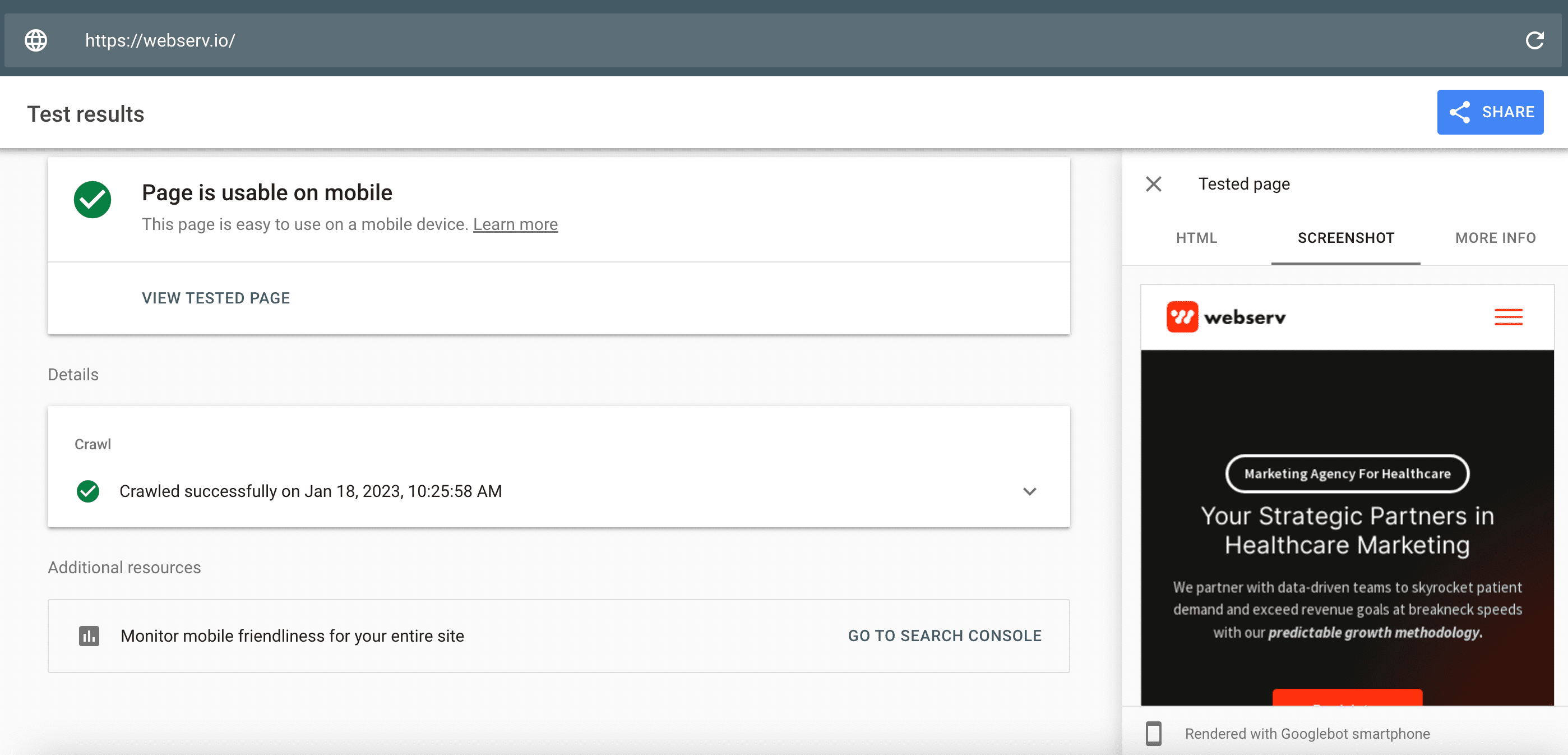This screenshot has height=755, width=1568.
Task: Click the Learn more link
Action: point(516,224)
